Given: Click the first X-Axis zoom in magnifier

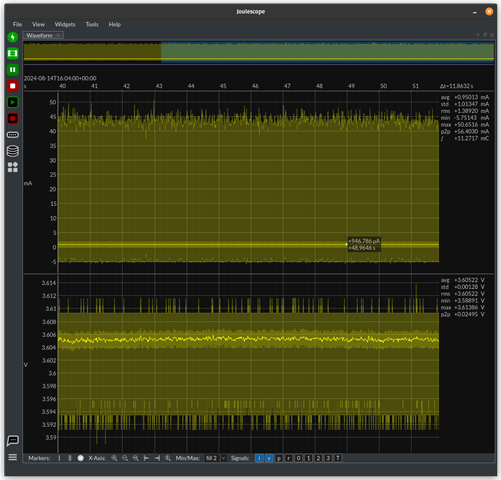Looking at the screenshot, I should [x=114, y=458].
